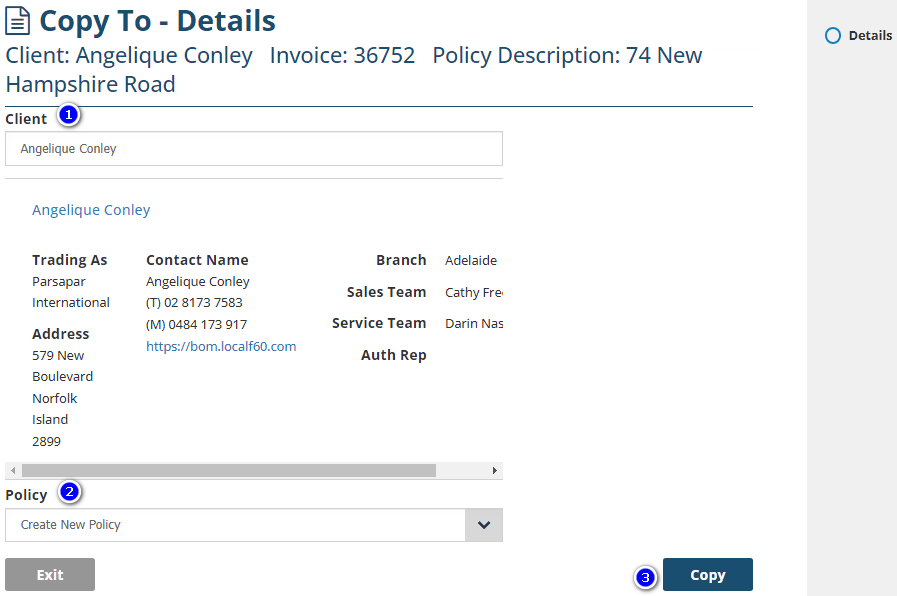Image resolution: width=897 pixels, height=596 pixels.
Task: Click the blue number 2 marker
Action: click(x=69, y=492)
